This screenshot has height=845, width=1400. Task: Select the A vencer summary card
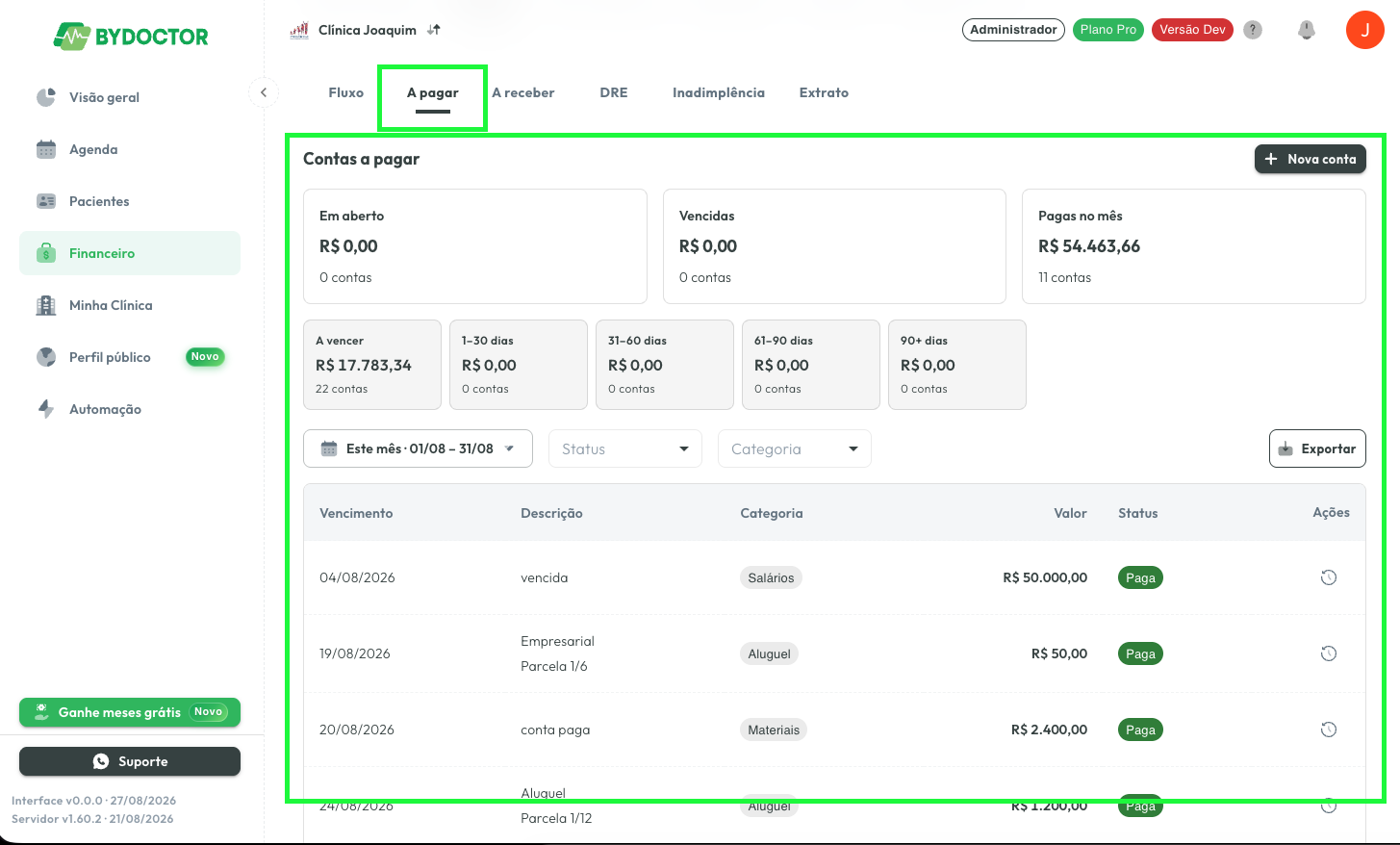(x=372, y=365)
